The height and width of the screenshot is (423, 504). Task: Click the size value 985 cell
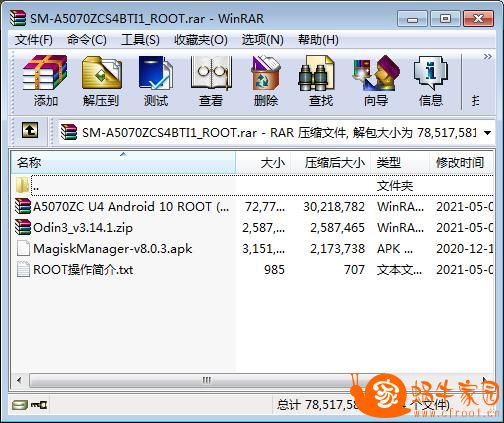pyautogui.click(x=274, y=270)
